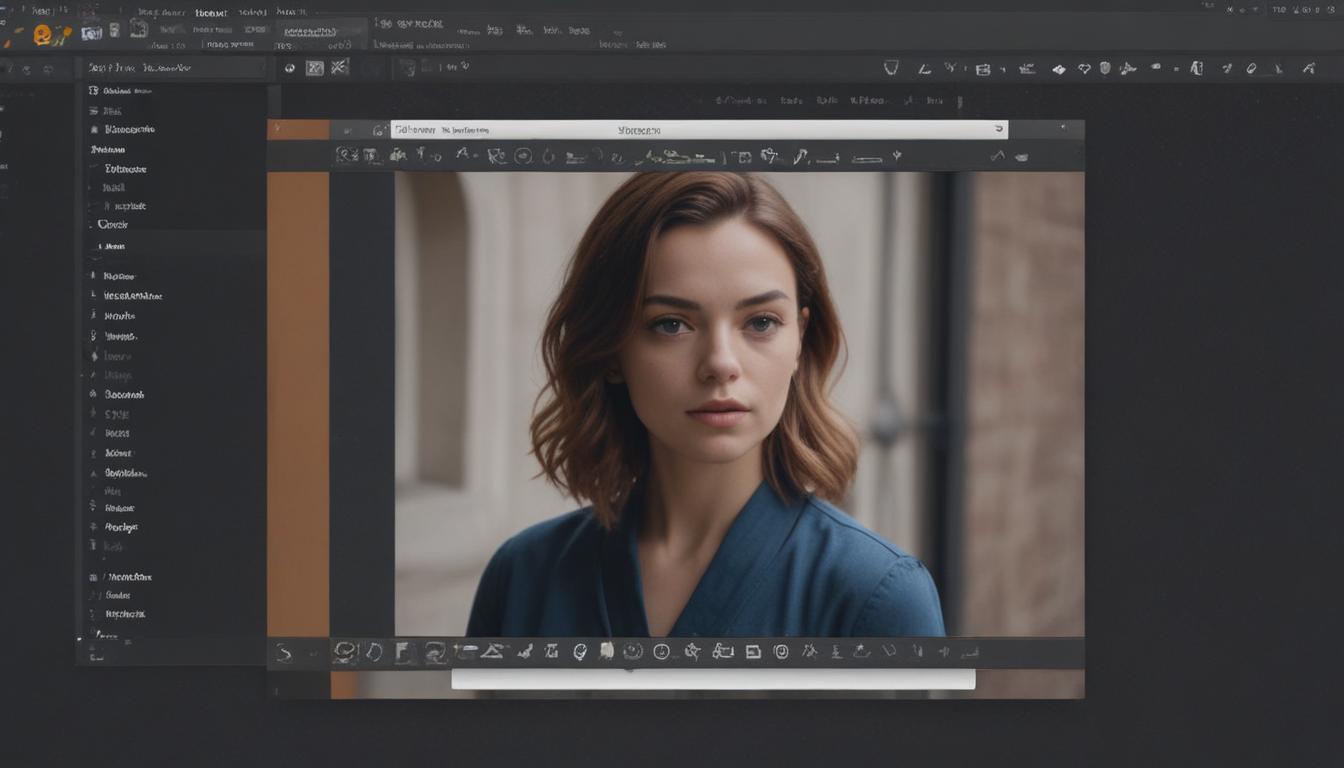Open the arrow at the white title field's right end

tap(998, 129)
